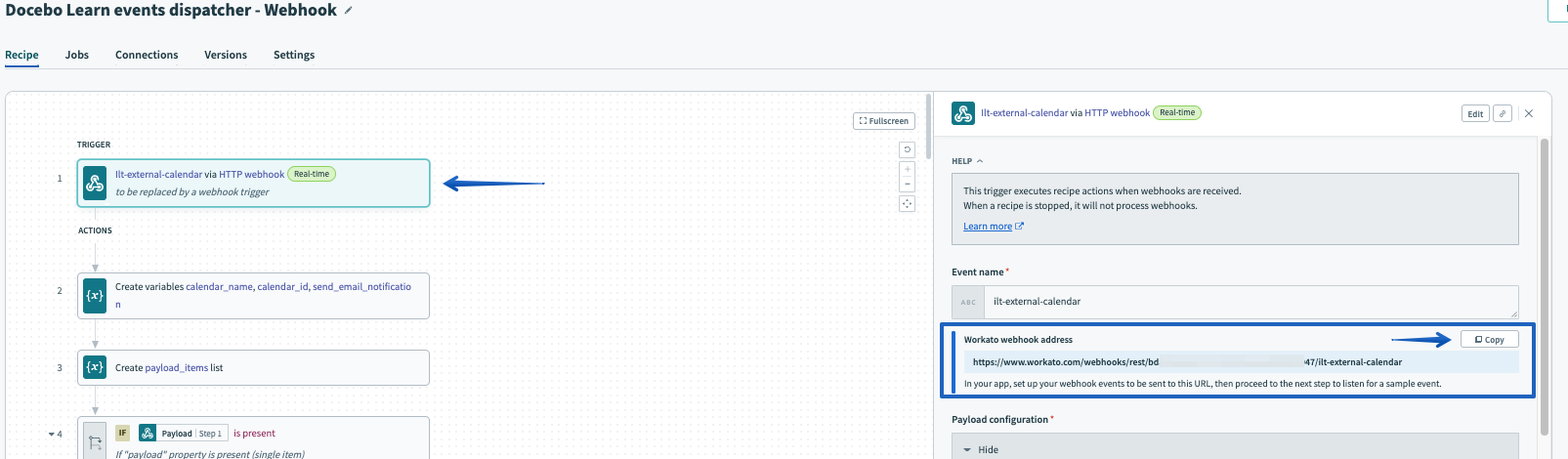Expand the Hide dropdown under Payload configuration
The width and height of the screenshot is (1568, 459).
click(1235, 449)
